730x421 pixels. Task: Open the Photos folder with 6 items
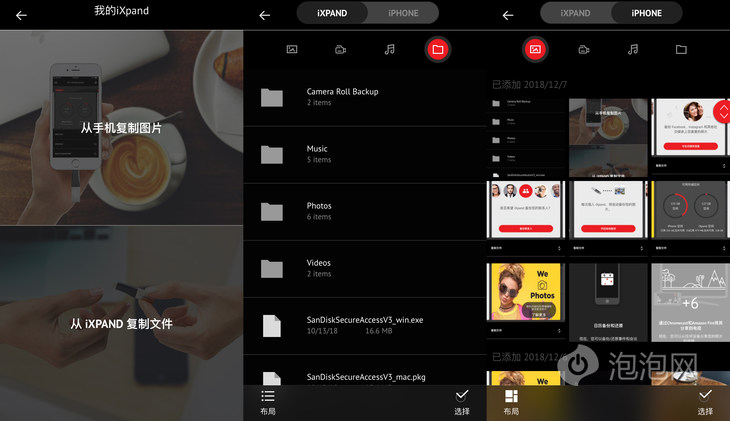(x=365, y=211)
